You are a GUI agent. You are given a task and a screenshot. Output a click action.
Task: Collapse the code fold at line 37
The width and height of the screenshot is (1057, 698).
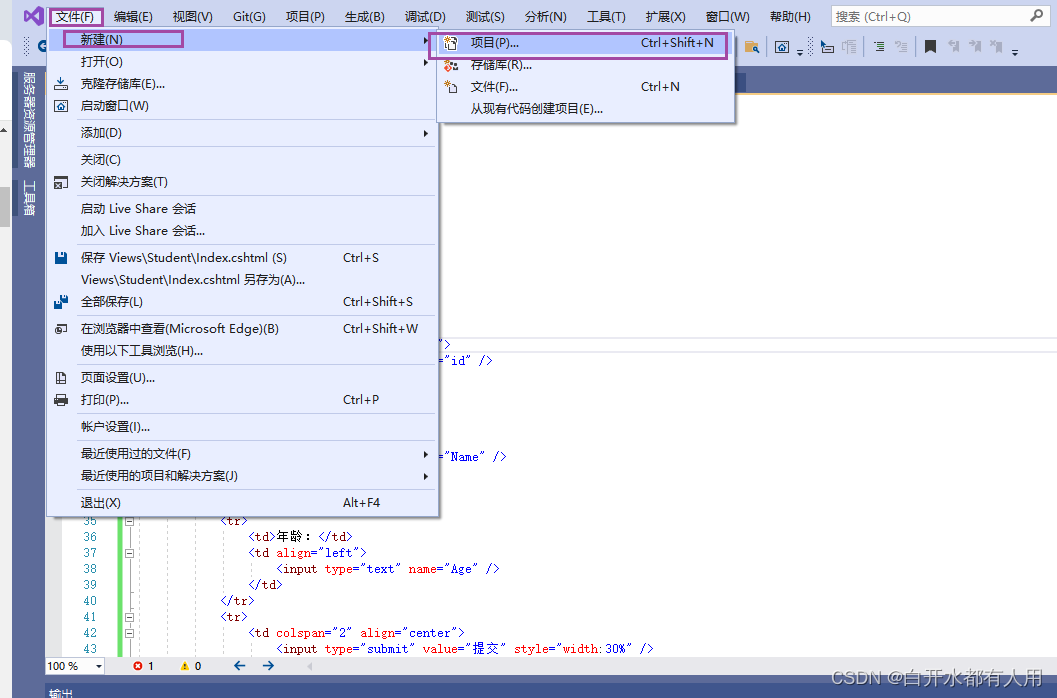click(x=130, y=553)
